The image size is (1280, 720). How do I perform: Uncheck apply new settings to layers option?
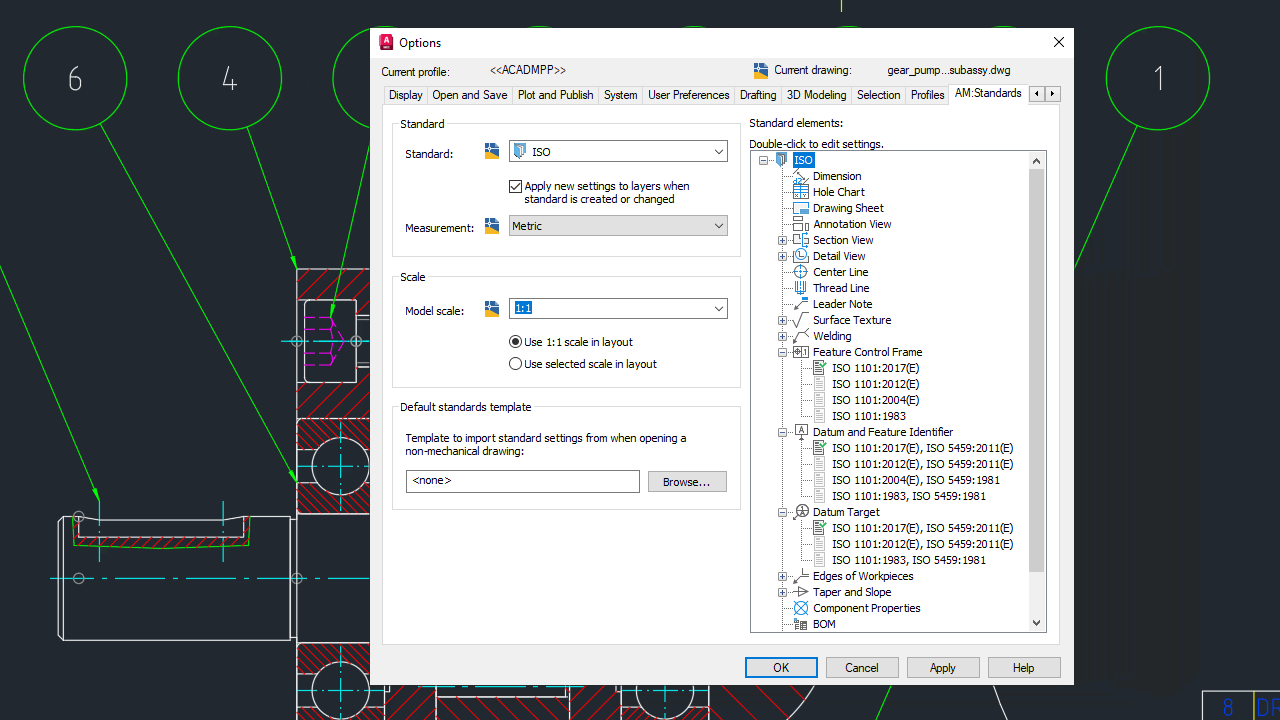[x=516, y=186]
